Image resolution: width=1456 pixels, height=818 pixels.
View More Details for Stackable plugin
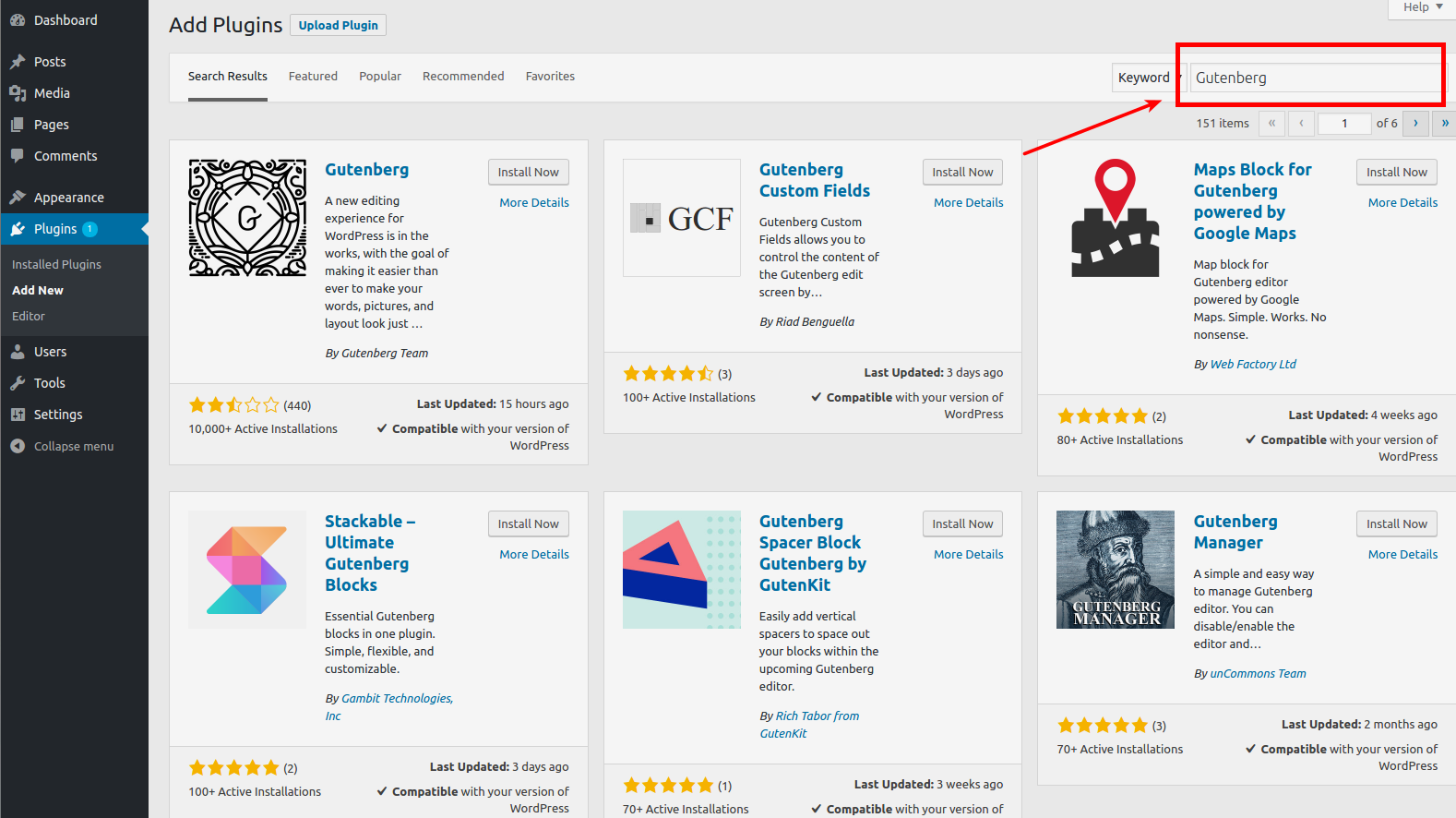coord(534,554)
